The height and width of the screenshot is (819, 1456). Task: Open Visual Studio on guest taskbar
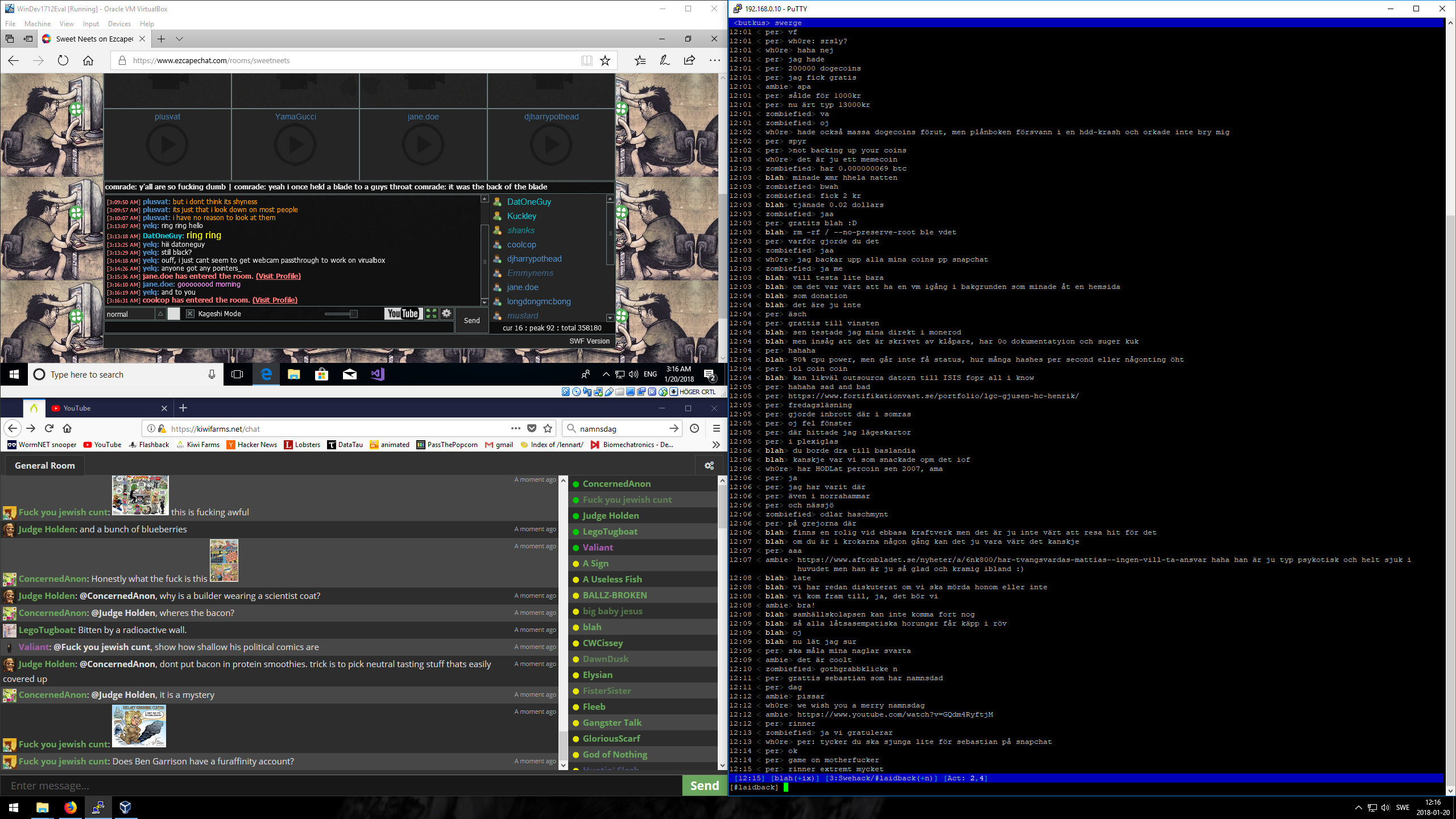[378, 374]
